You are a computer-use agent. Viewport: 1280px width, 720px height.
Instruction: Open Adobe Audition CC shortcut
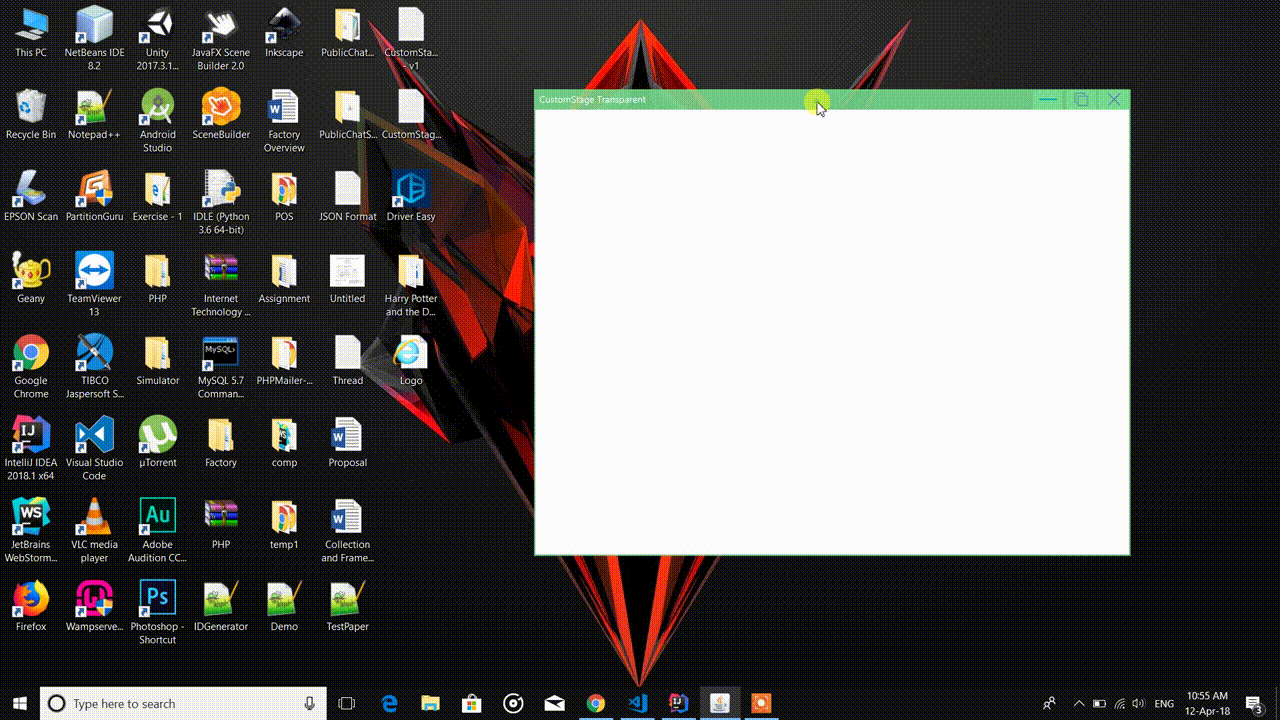[157, 530]
